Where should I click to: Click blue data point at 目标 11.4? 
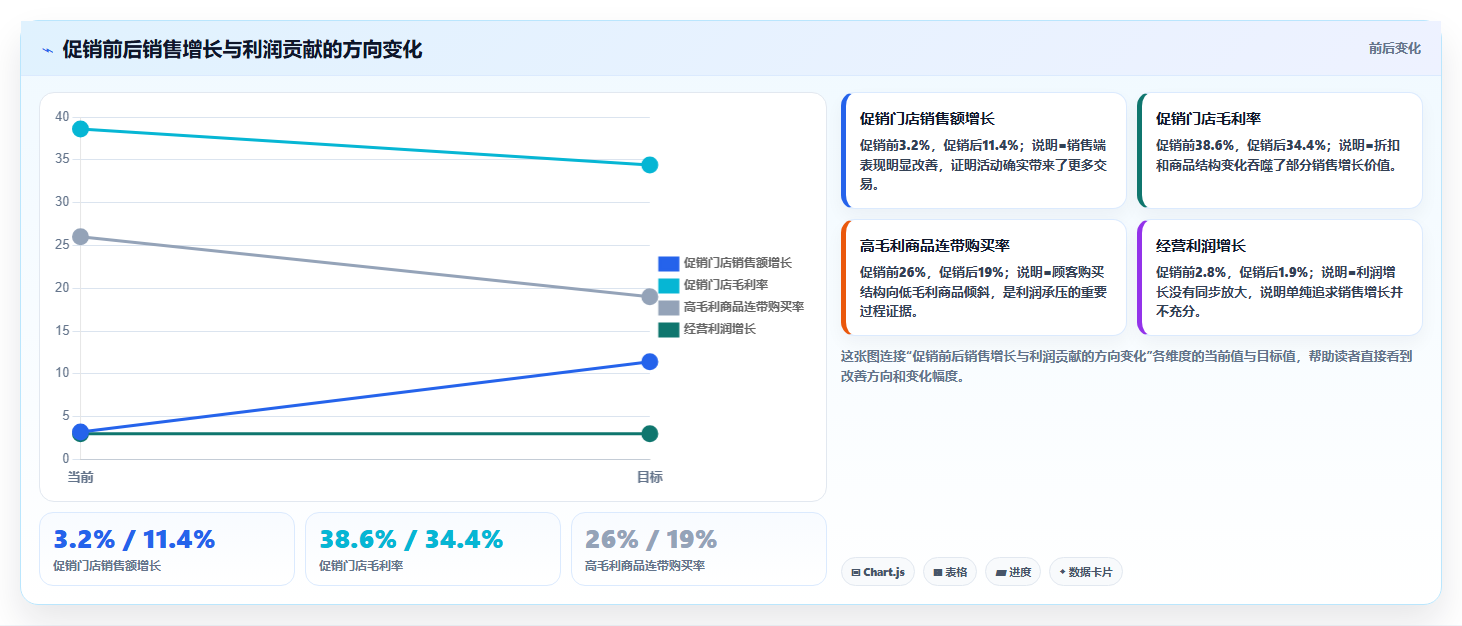click(649, 361)
